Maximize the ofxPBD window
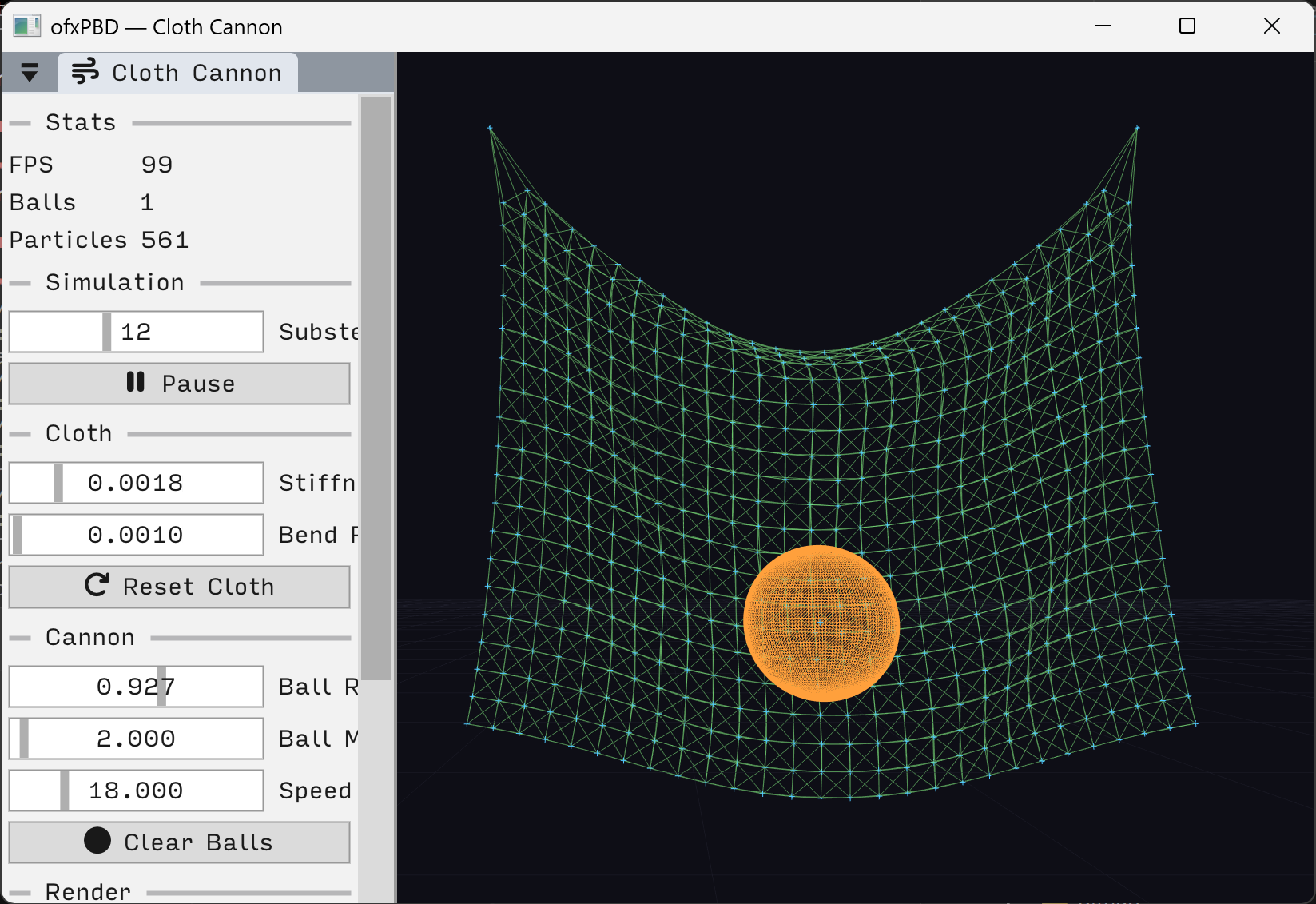Image resolution: width=1316 pixels, height=904 pixels. [x=1187, y=26]
